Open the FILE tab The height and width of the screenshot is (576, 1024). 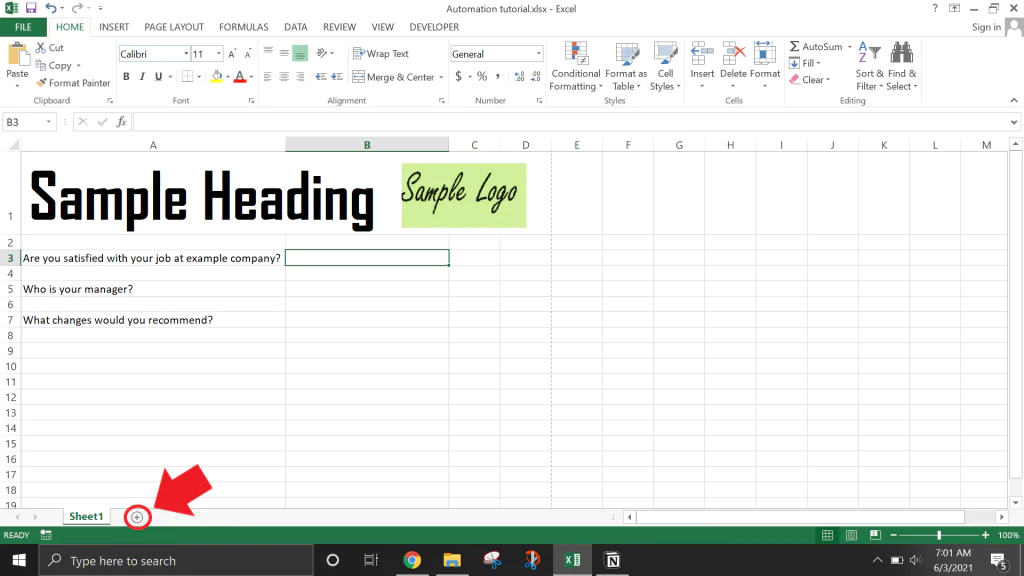click(23, 27)
